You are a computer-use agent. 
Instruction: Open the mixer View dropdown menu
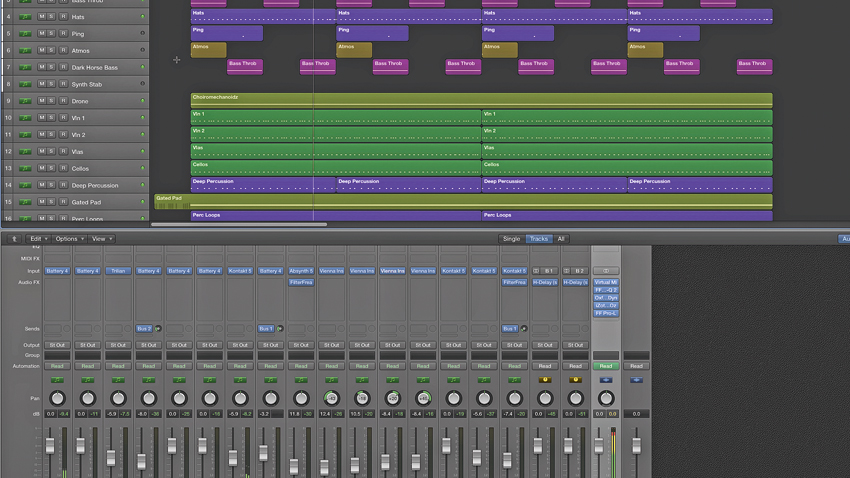click(x=101, y=238)
